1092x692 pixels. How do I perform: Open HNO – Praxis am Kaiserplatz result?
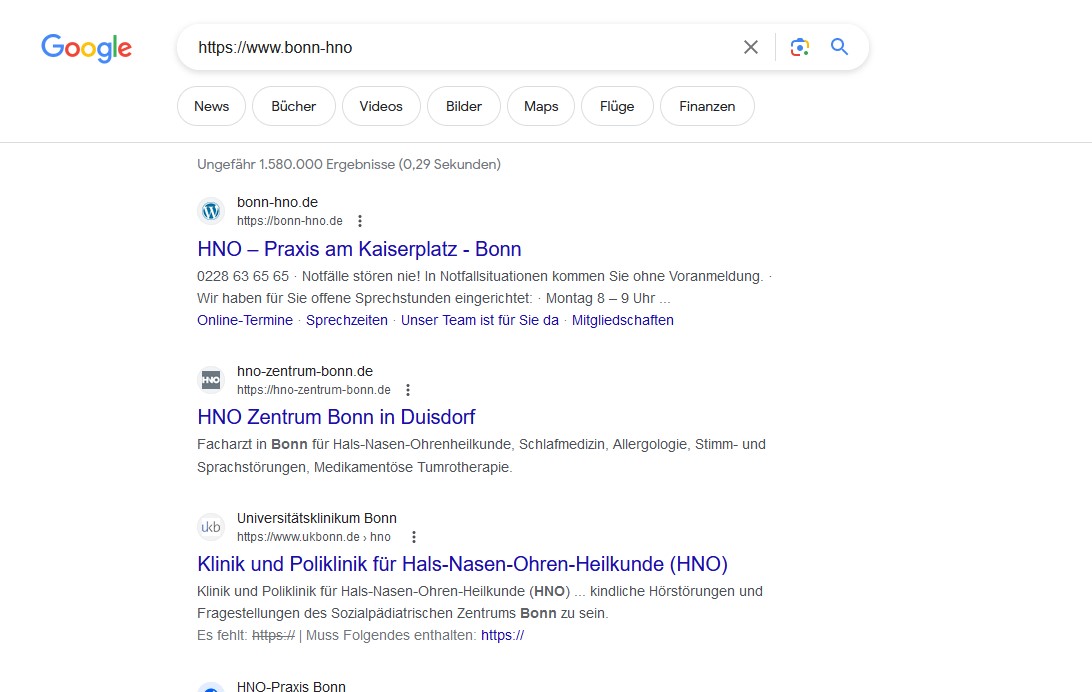click(x=359, y=249)
